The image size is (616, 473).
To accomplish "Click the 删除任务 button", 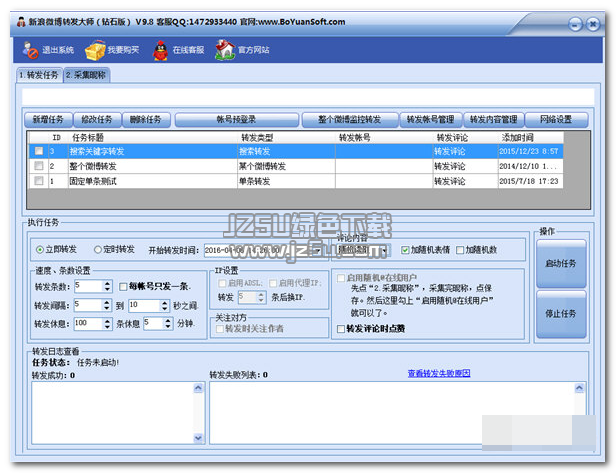I will (x=146, y=119).
